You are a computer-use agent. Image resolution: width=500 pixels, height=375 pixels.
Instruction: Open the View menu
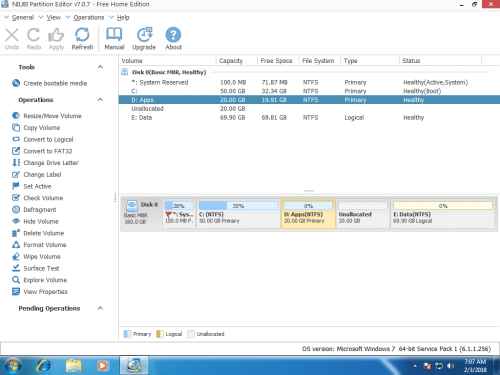point(54,17)
